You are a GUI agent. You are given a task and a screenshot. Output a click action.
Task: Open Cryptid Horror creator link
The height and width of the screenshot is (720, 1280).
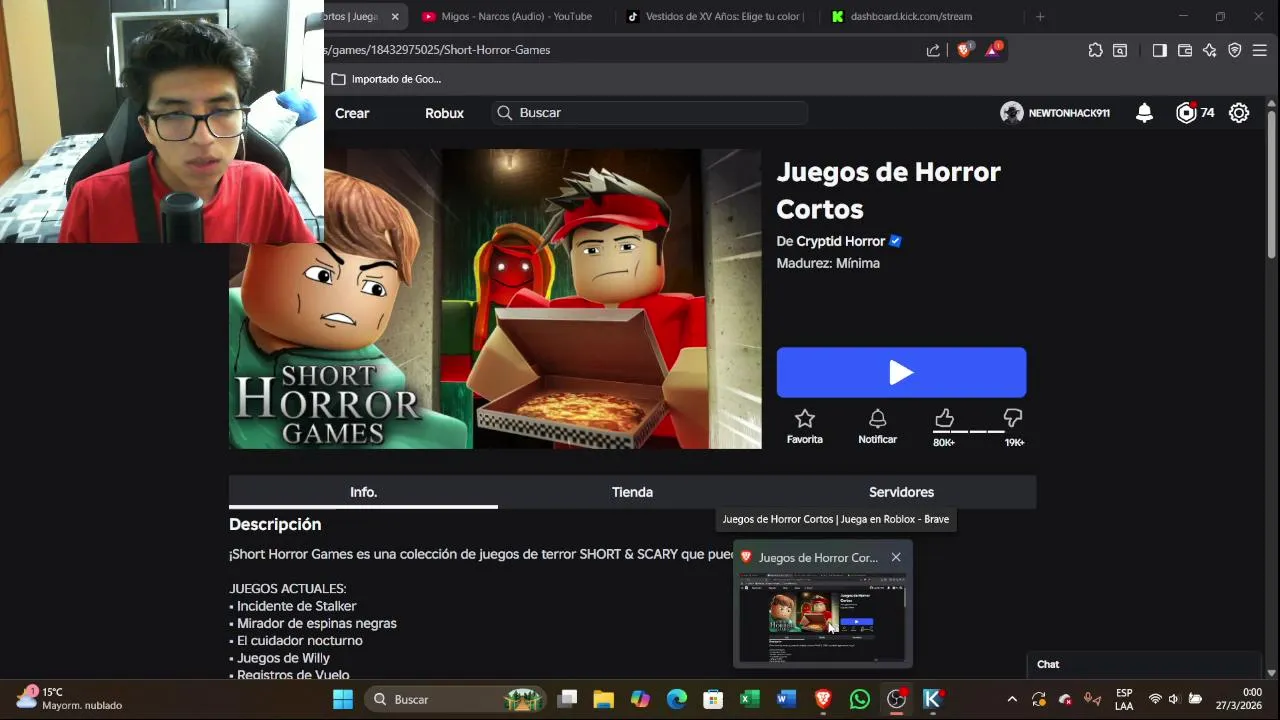pyautogui.click(x=840, y=241)
